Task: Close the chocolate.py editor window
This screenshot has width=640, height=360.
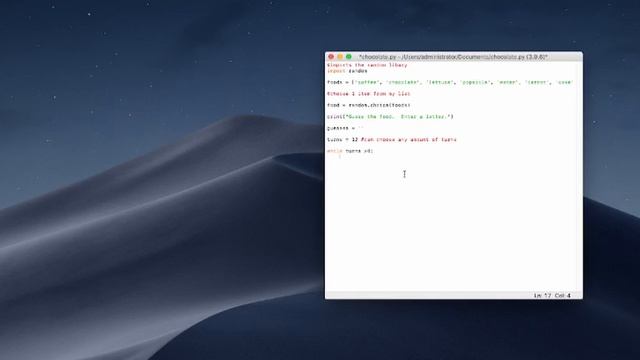Action: (x=331, y=57)
